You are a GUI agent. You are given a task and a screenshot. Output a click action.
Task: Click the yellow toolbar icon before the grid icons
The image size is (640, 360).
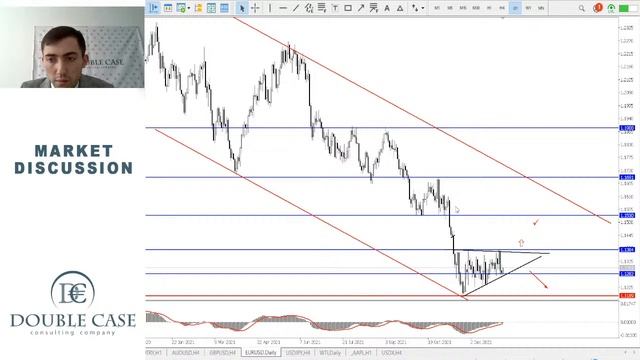pos(198,8)
